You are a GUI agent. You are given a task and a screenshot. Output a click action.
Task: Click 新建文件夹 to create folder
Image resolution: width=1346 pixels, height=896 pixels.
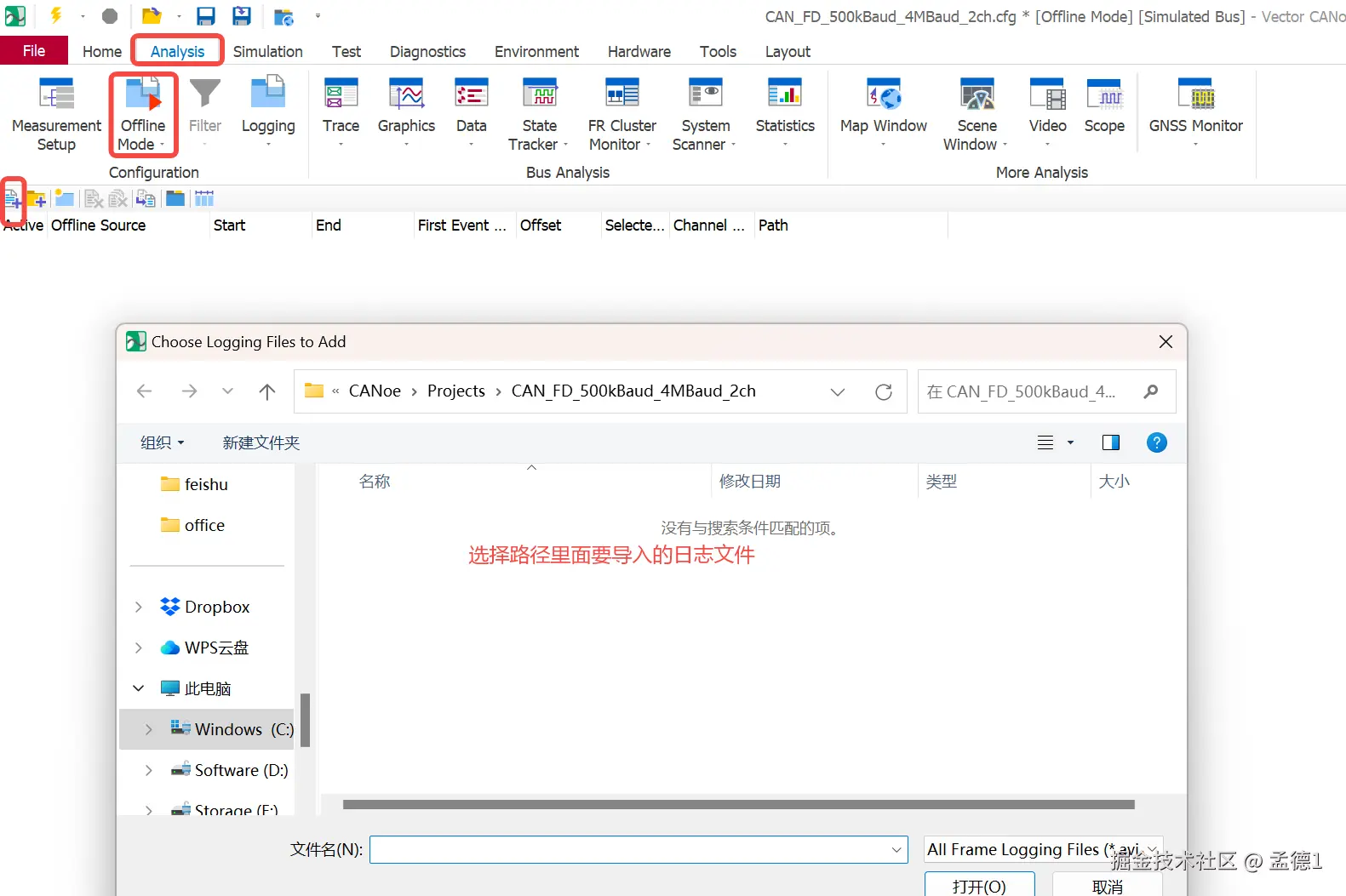[261, 442]
